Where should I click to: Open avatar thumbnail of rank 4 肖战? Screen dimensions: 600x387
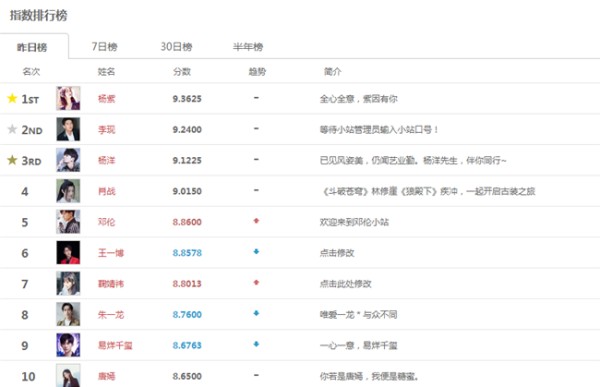68,191
